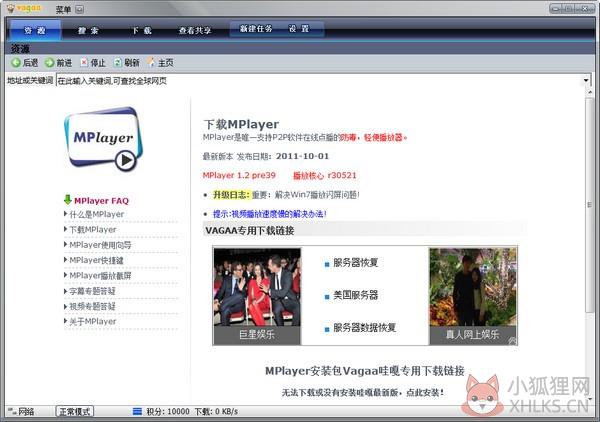This screenshot has height=422, width=600.
Task: Open the MPlayer使用向导 link
Action: click(100, 245)
